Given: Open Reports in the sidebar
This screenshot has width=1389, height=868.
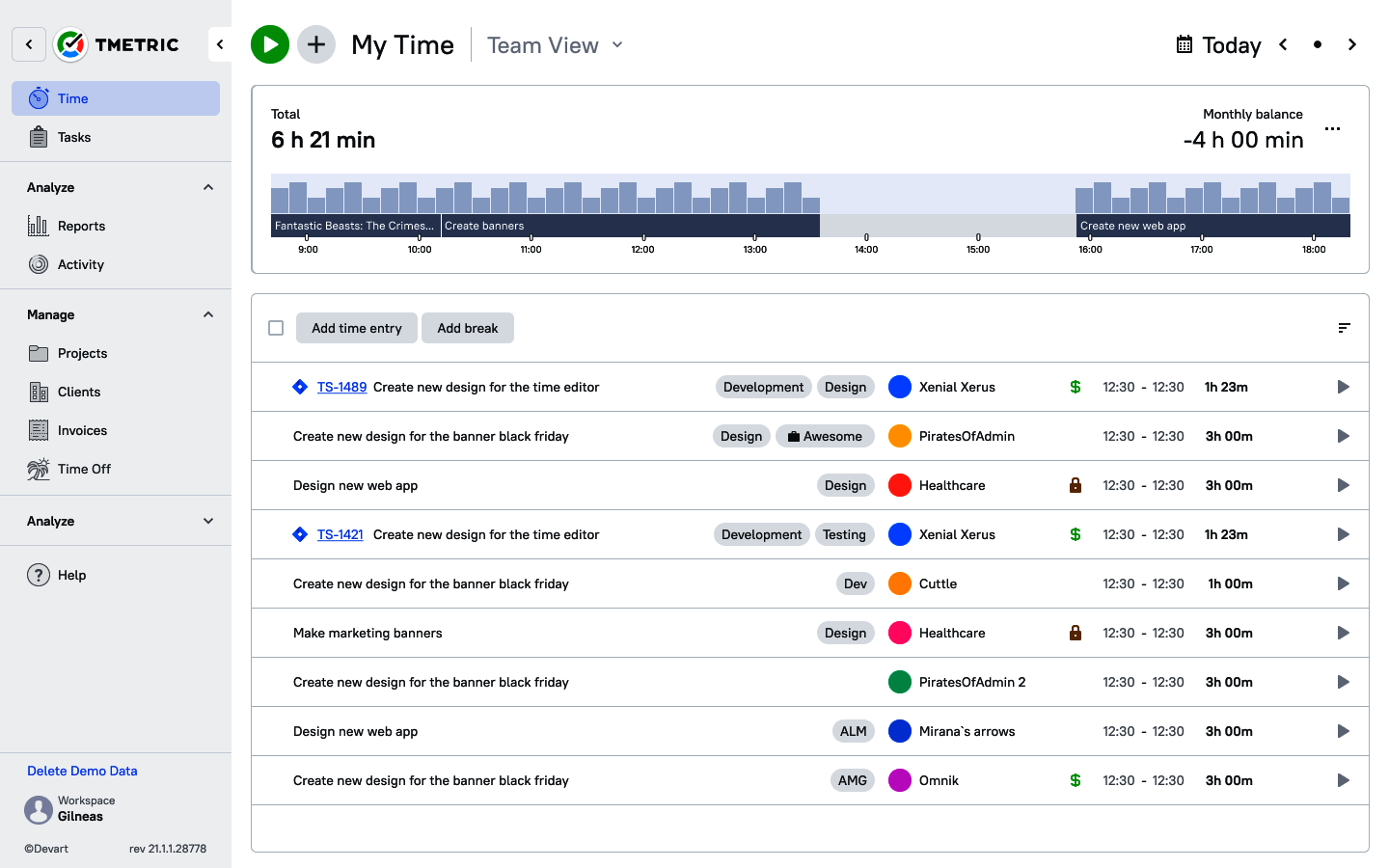Looking at the screenshot, I should (81, 226).
